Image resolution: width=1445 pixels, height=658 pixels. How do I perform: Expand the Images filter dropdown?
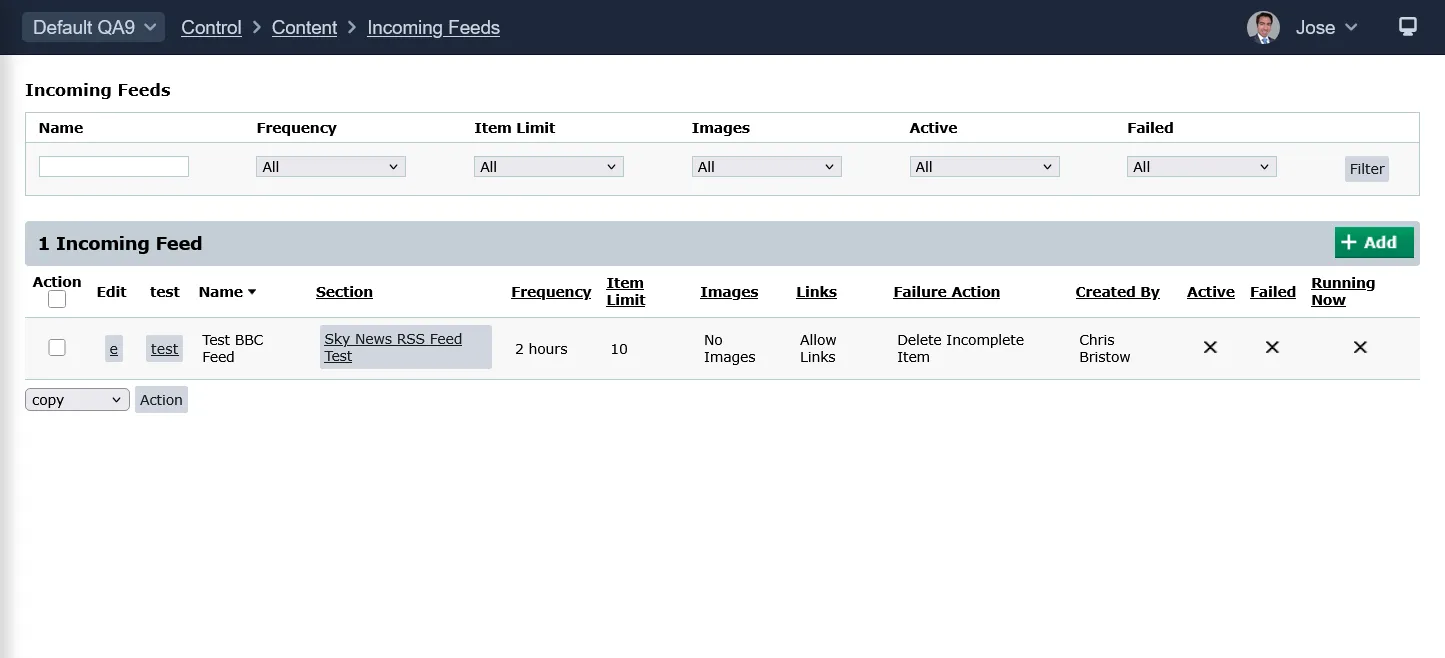pyautogui.click(x=766, y=167)
